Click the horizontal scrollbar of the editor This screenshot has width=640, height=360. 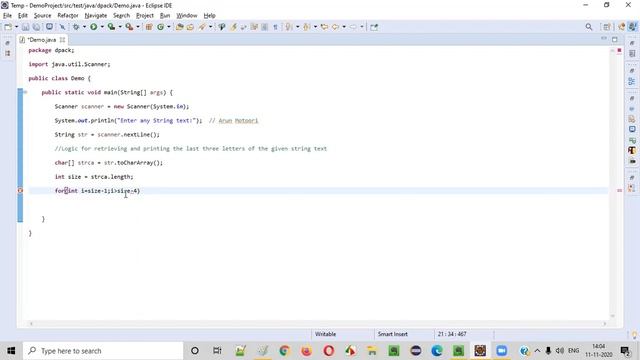pos(318,324)
